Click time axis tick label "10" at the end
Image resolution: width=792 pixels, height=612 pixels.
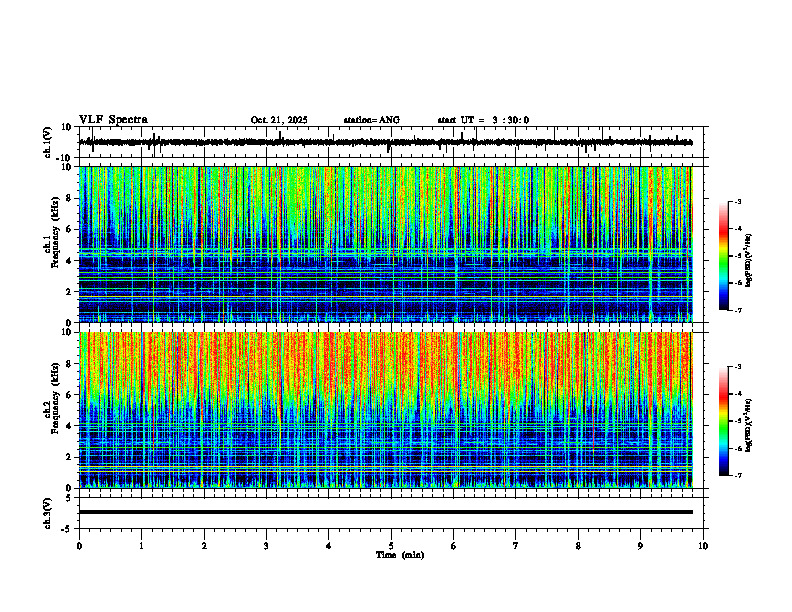(703, 546)
